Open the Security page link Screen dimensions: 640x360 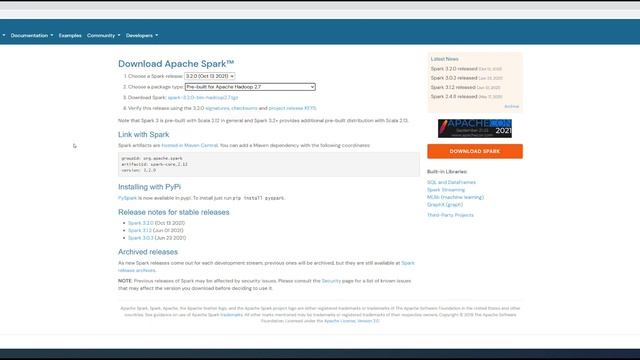(x=331, y=281)
